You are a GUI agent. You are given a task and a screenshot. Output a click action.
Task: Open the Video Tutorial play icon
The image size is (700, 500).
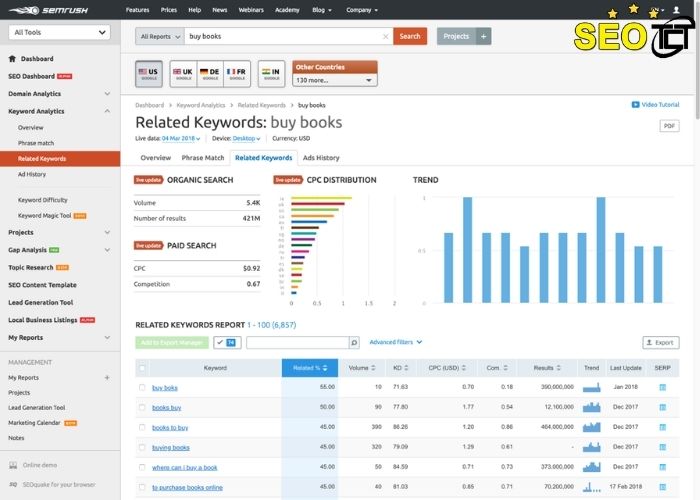click(x=635, y=104)
